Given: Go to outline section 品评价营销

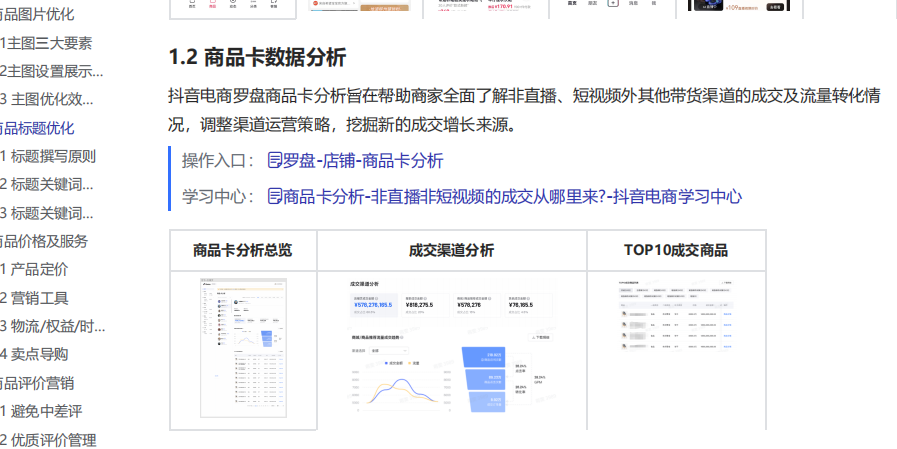Looking at the screenshot, I should point(37,383).
